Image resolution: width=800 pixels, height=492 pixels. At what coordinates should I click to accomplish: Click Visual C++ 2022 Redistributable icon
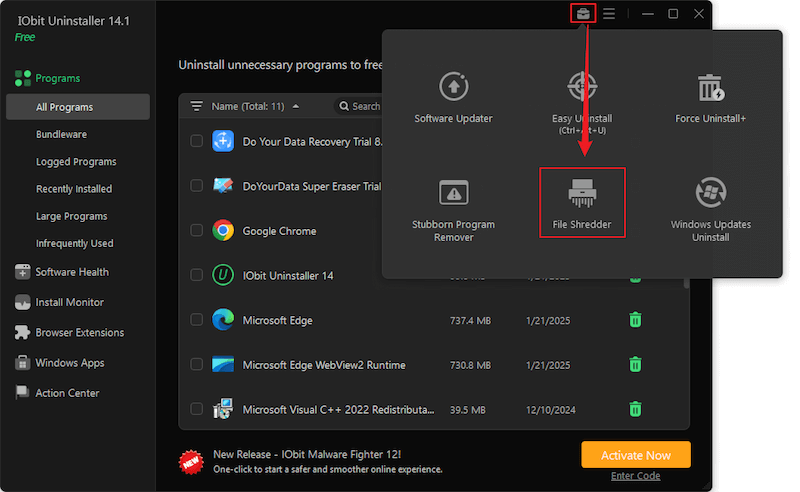tap(223, 409)
